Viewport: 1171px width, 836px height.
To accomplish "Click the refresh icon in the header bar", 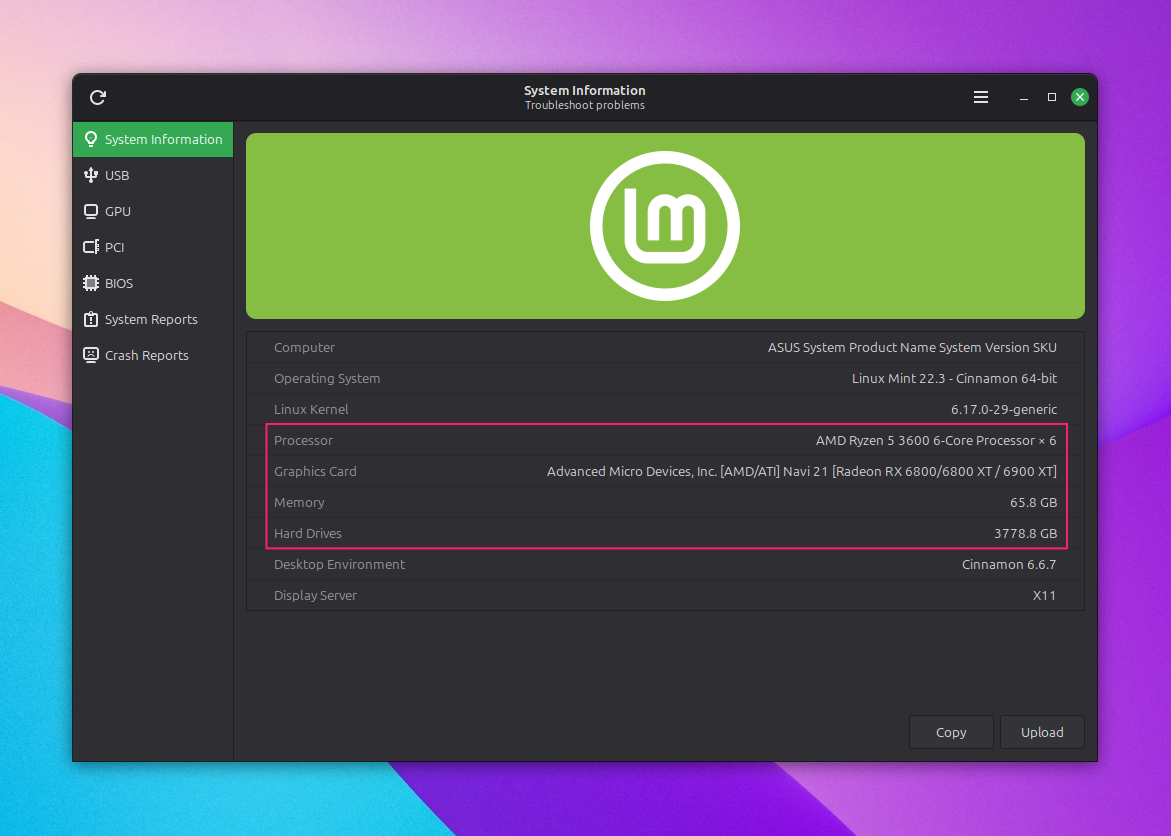I will [98, 97].
